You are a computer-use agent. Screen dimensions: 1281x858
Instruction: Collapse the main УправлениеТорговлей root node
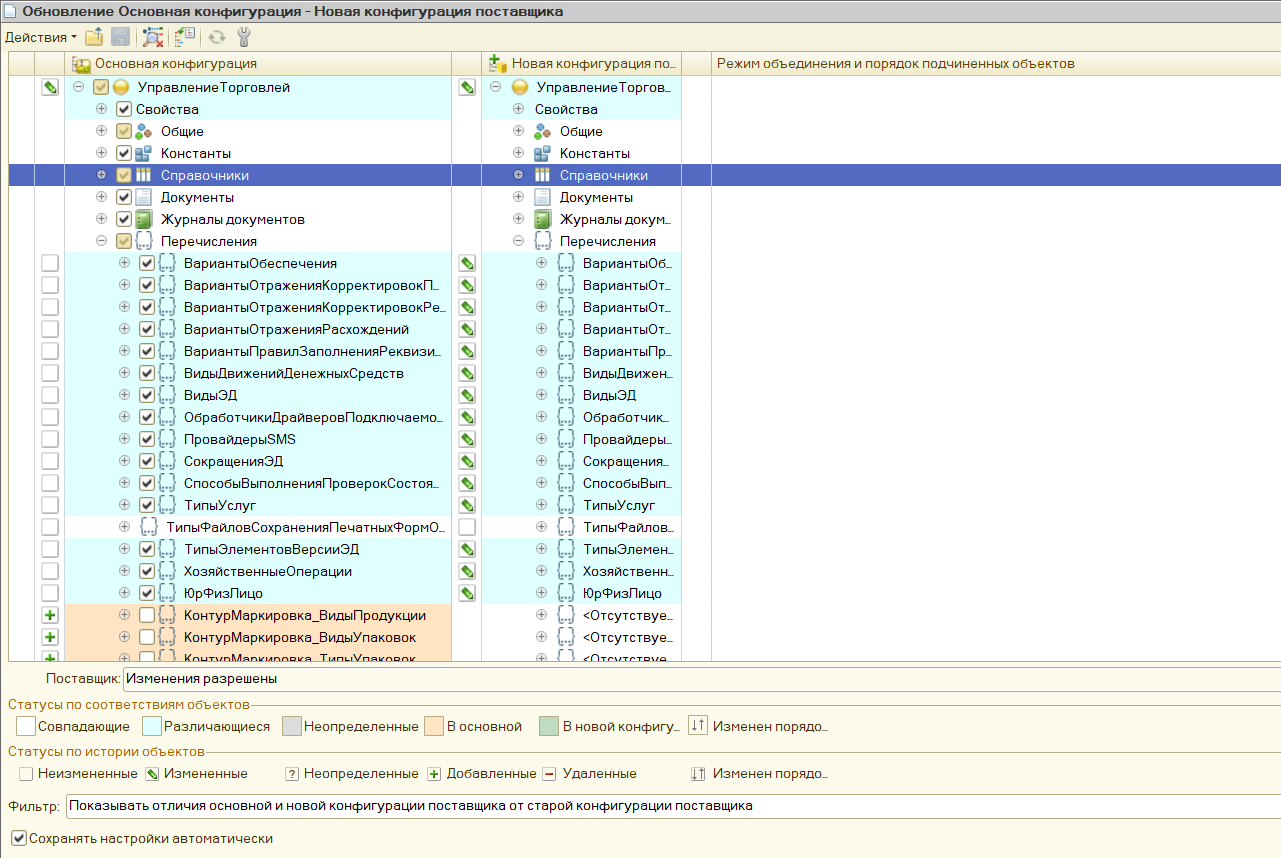point(78,87)
